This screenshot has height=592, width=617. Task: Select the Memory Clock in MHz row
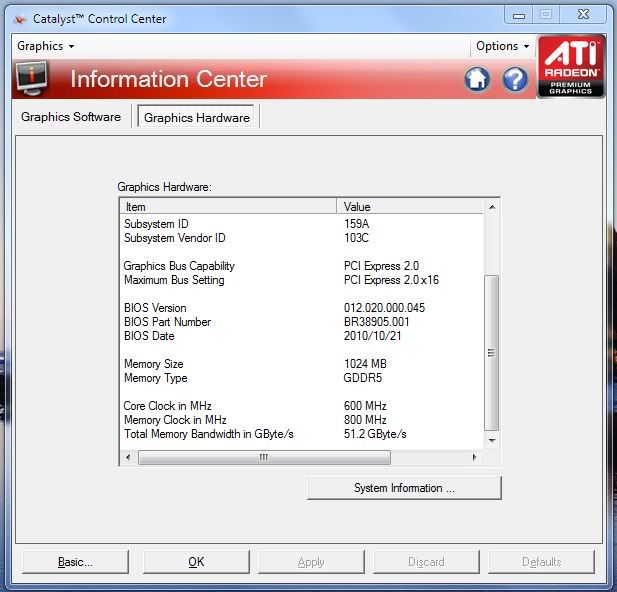click(x=301, y=420)
